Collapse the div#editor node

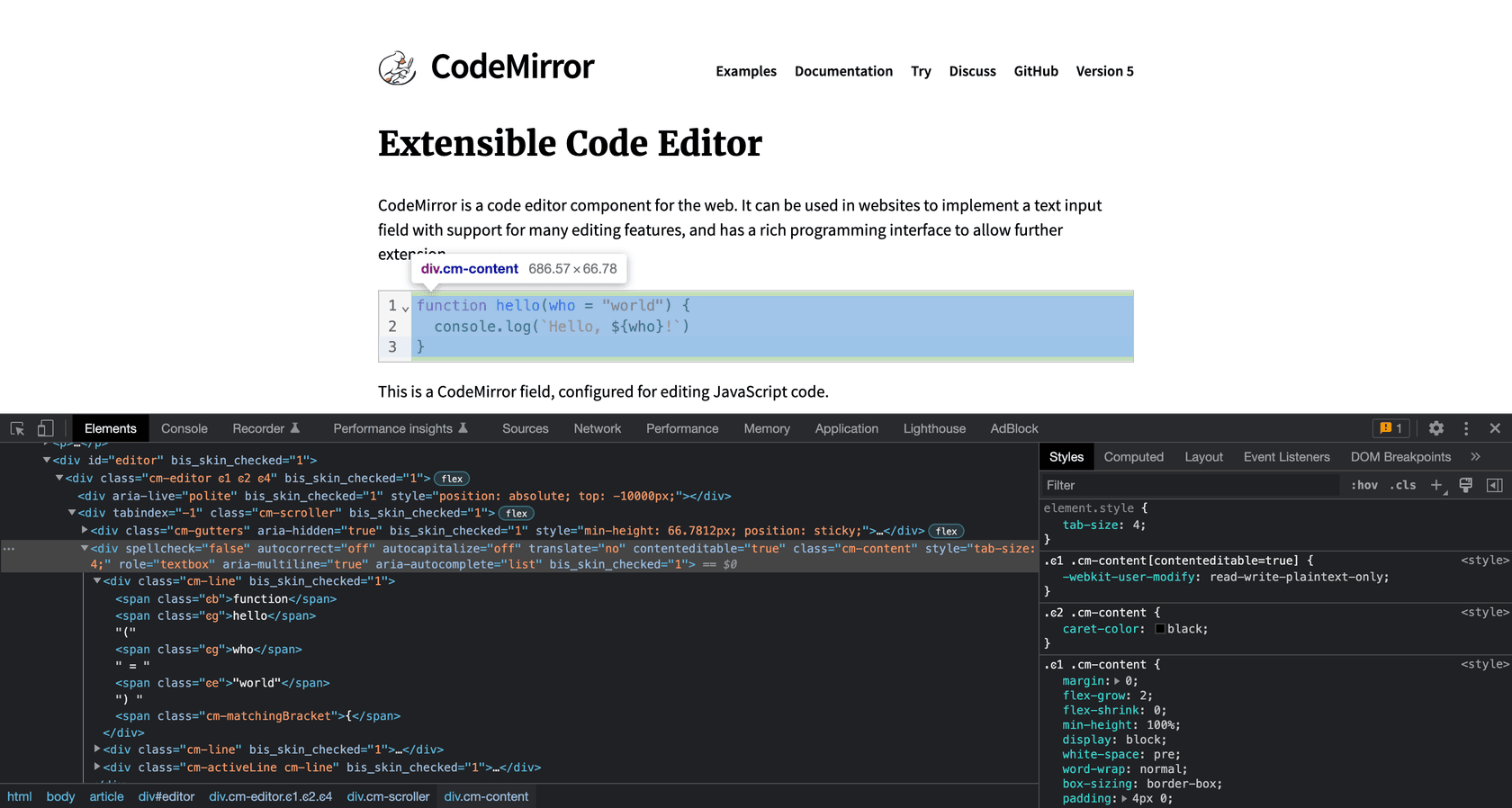point(47,460)
